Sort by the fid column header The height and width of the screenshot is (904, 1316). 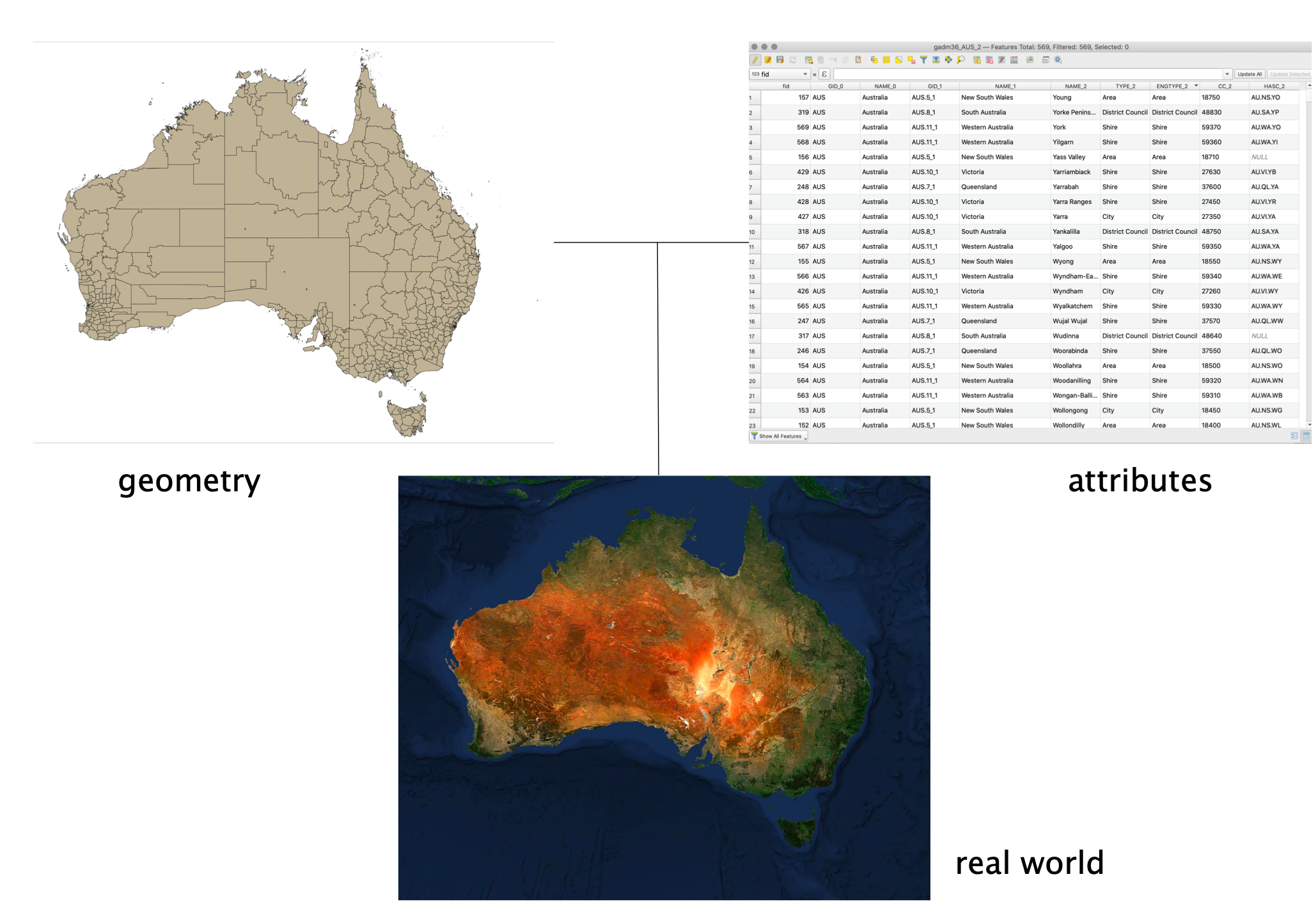coord(786,86)
